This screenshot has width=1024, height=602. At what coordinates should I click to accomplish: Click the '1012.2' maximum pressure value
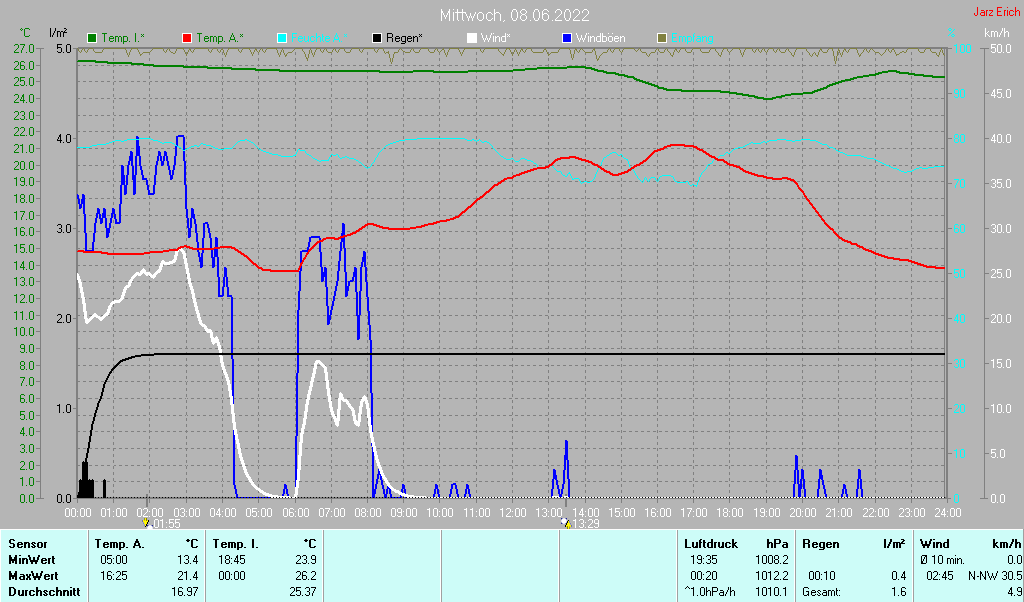click(772, 577)
